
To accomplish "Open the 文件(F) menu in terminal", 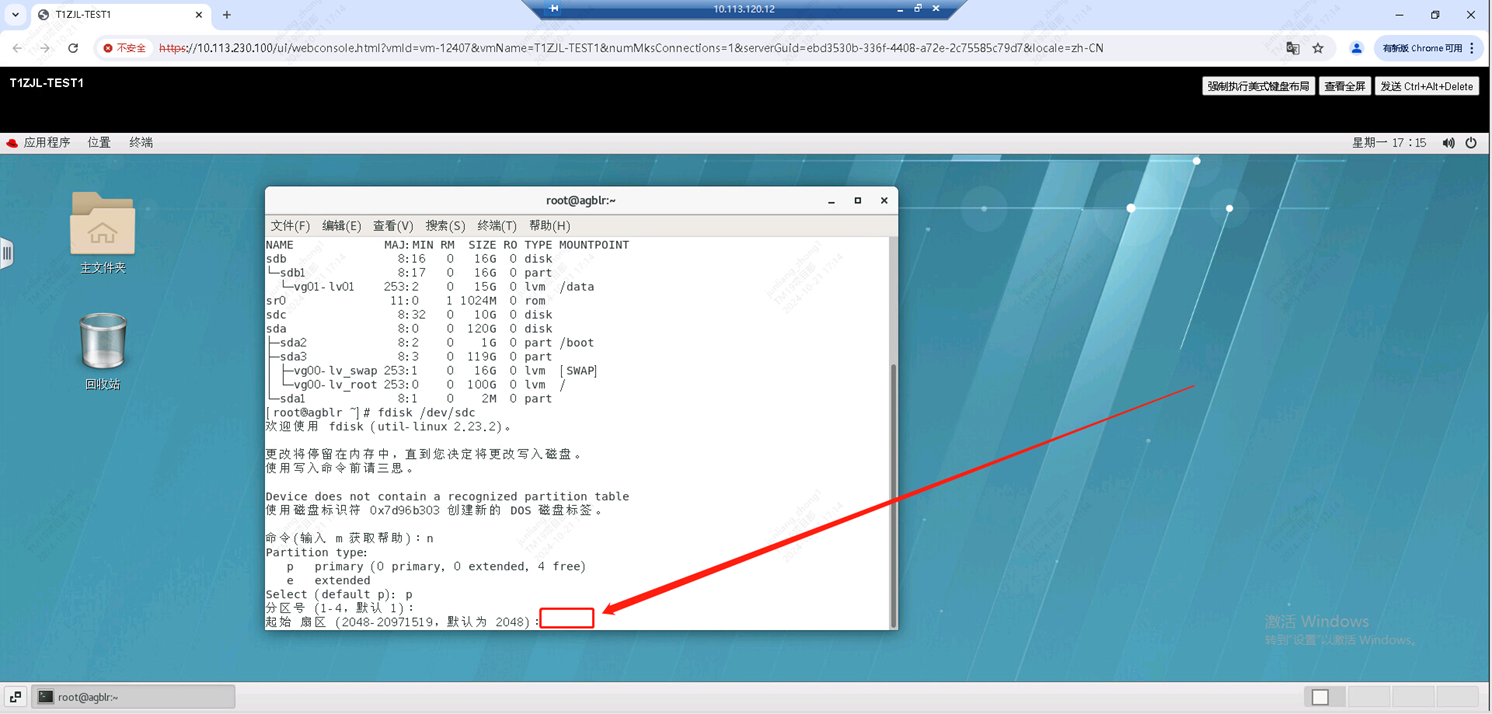I will 290,226.
